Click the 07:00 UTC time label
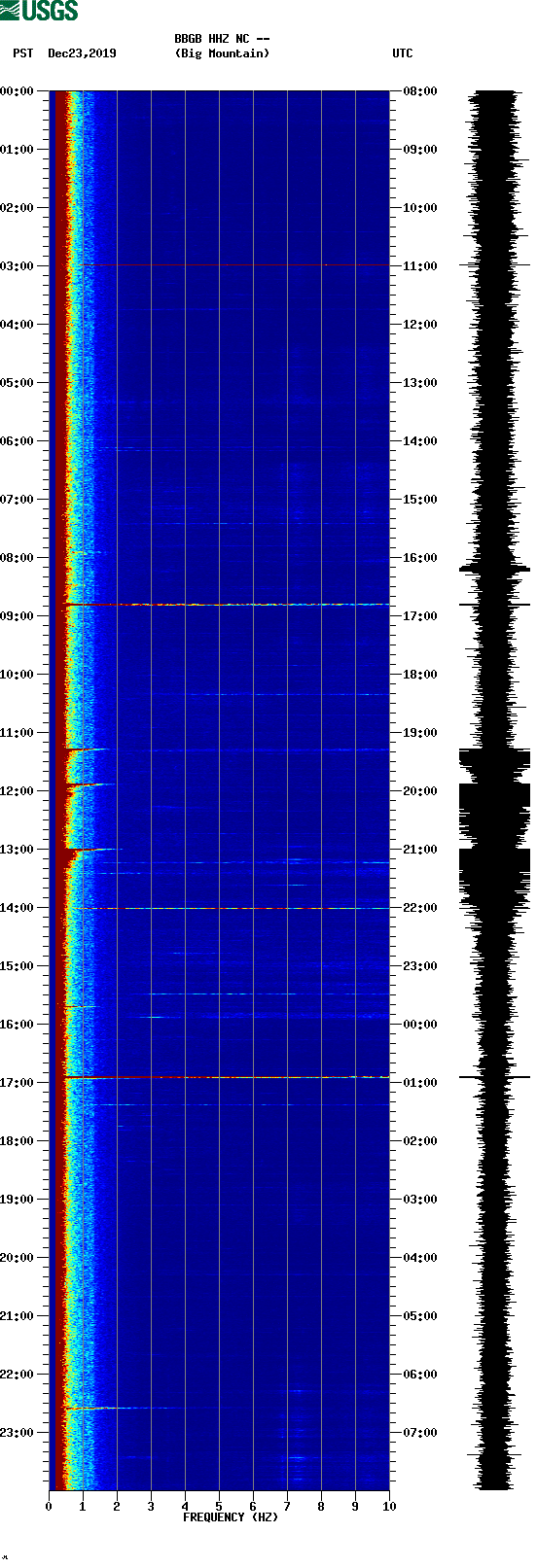Image resolution: width=537 pixels, height=1568 pixels. point(420,1433)
